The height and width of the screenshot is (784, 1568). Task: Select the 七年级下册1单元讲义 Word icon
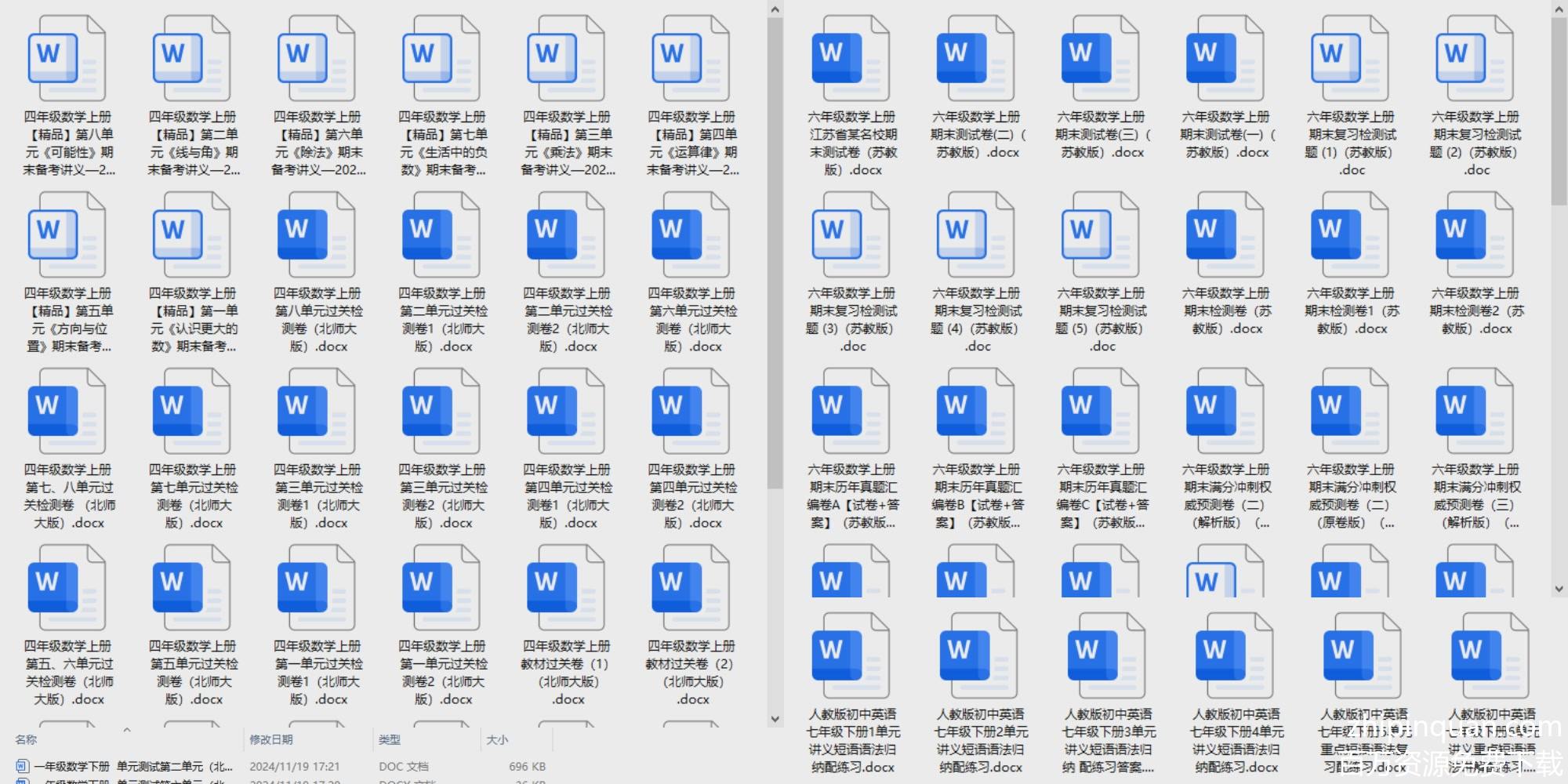(x=851, y=656)
